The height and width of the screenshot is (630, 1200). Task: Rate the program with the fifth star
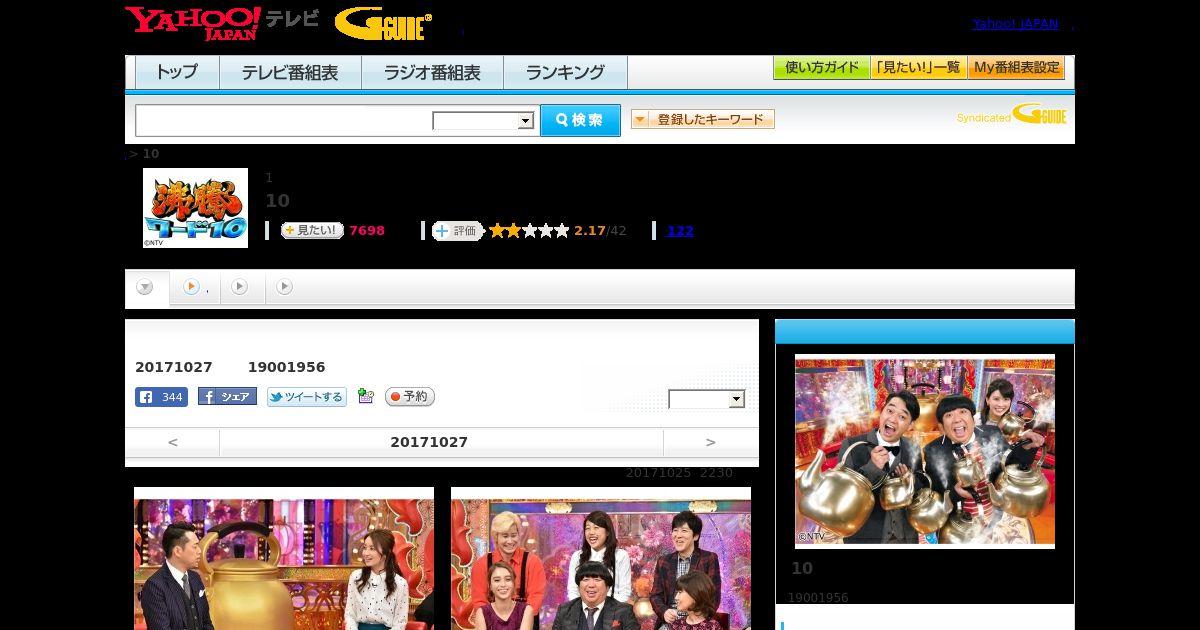[562, 231]
